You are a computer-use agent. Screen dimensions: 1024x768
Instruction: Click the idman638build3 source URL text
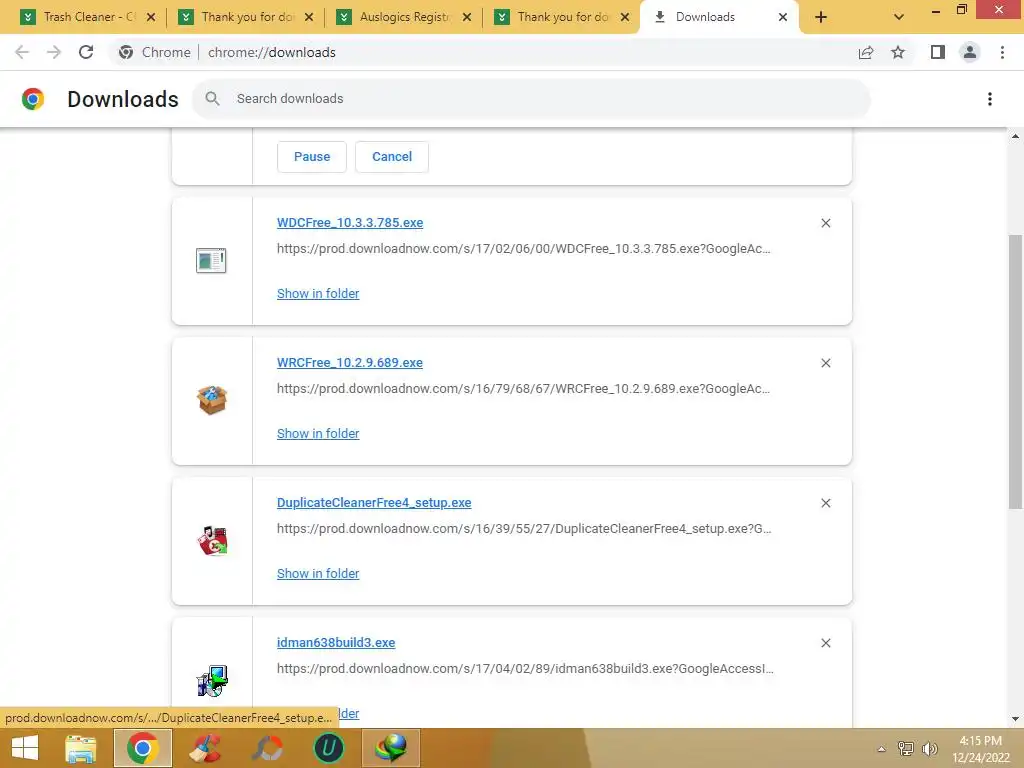point(525,669)
